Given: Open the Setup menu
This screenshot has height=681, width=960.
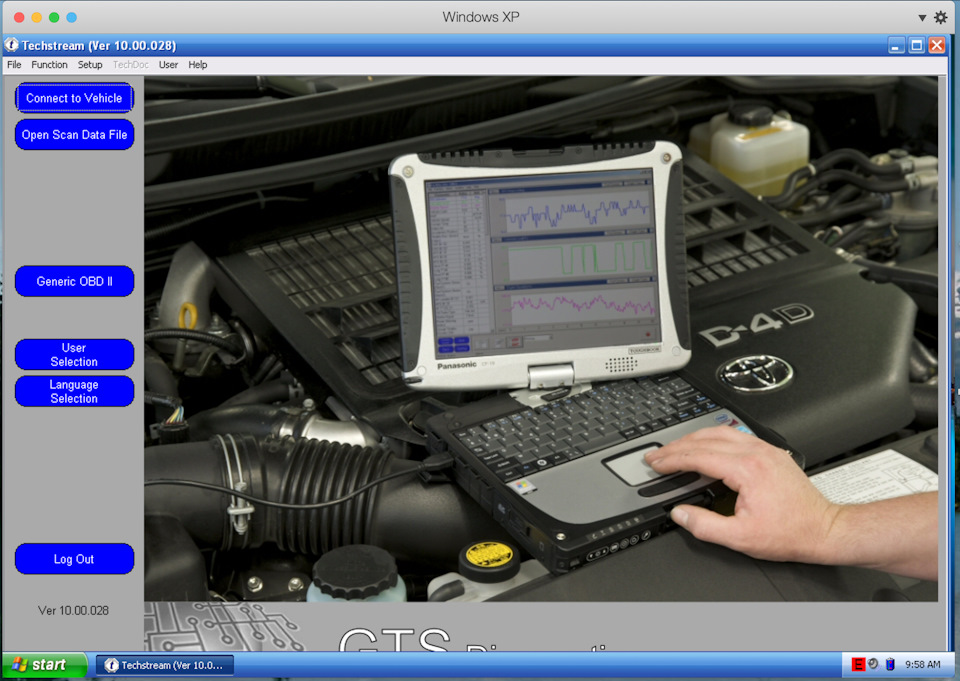Looking at the screenshot, I should point(90,64).
